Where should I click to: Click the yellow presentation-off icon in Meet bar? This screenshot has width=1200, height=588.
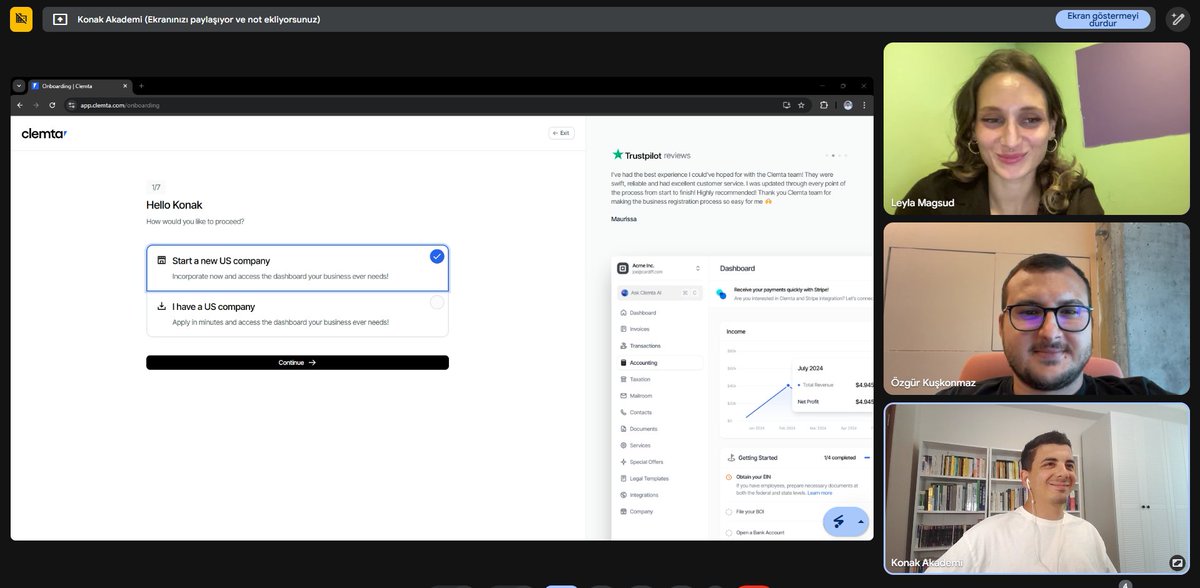click(21, 19)
